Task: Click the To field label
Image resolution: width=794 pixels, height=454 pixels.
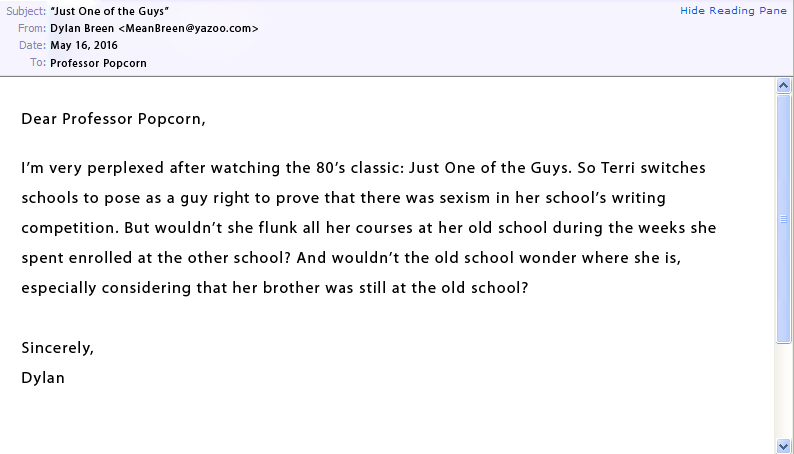Action: click(37, 63)
